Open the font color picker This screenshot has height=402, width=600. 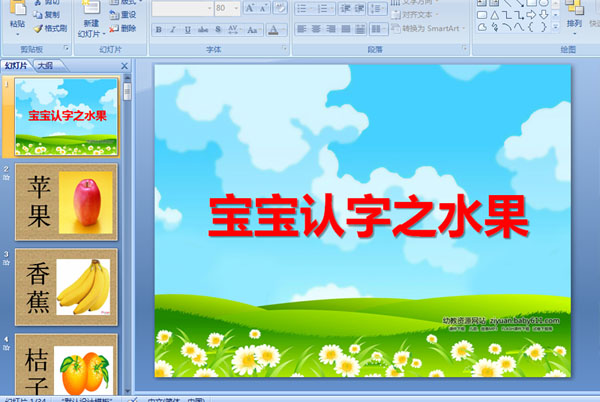click(280, 29)
